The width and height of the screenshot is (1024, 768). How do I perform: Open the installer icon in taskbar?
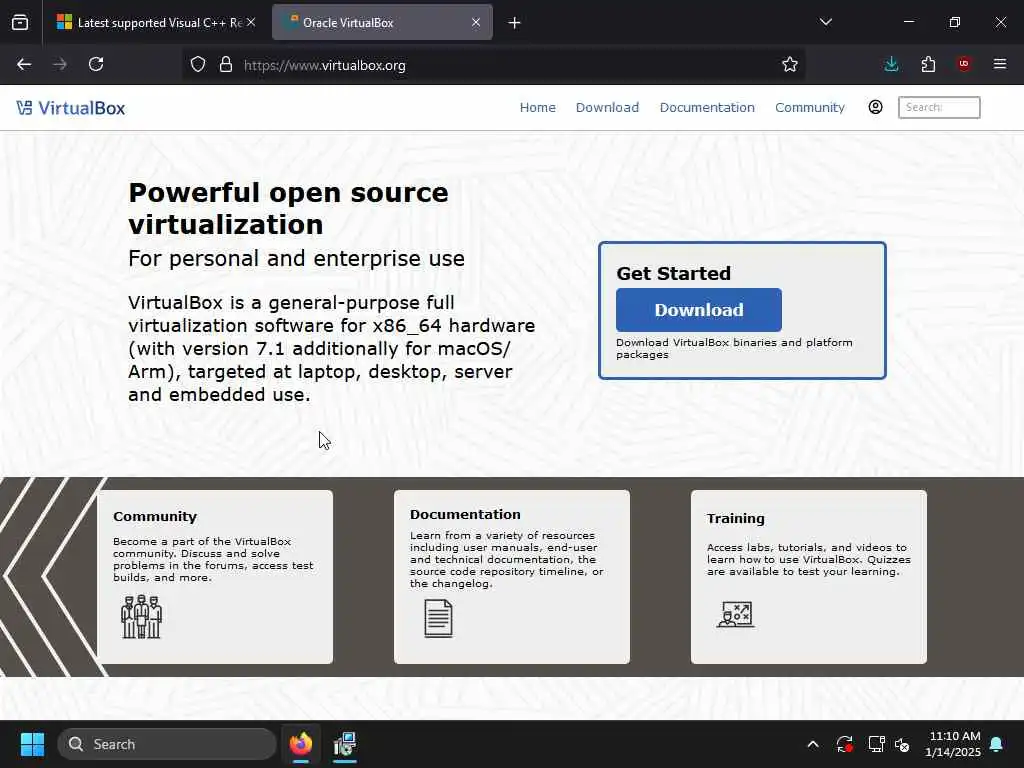(x=345, y=744)
